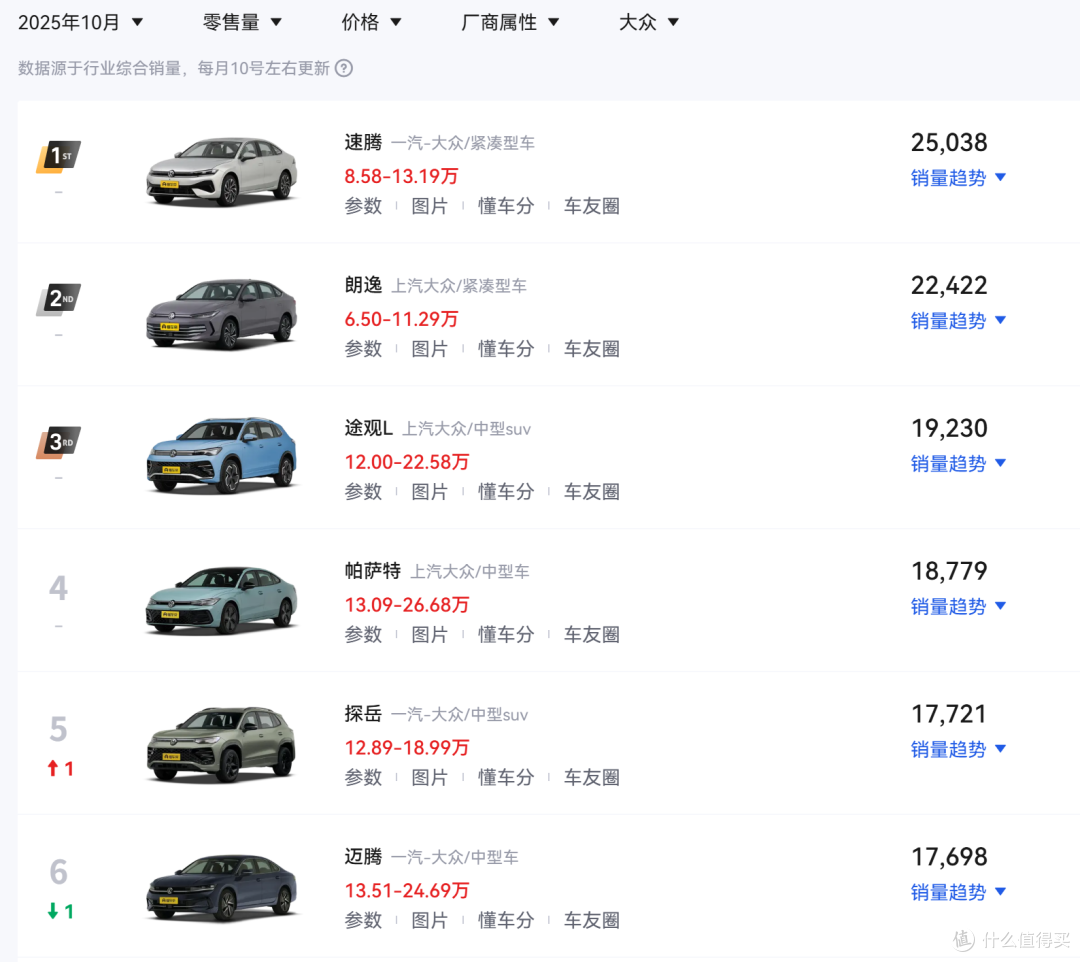Screen dimensions: 1080x962
Task: Open 懂车分 for 迈腾
Action: [x=506, y=920]
